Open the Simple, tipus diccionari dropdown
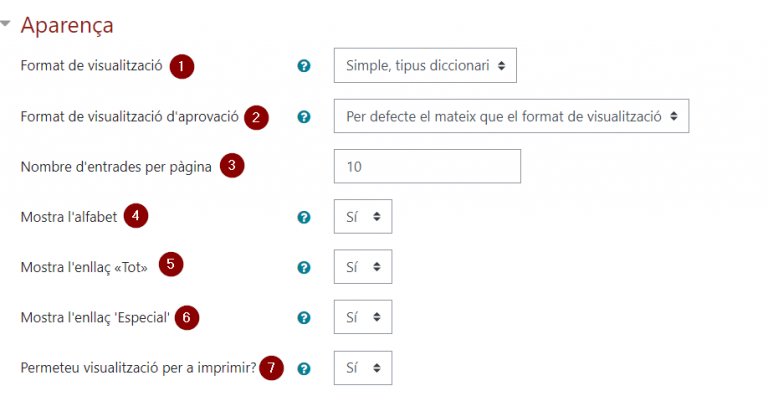This screenshot has width=768, height=396. coord(425,65)
